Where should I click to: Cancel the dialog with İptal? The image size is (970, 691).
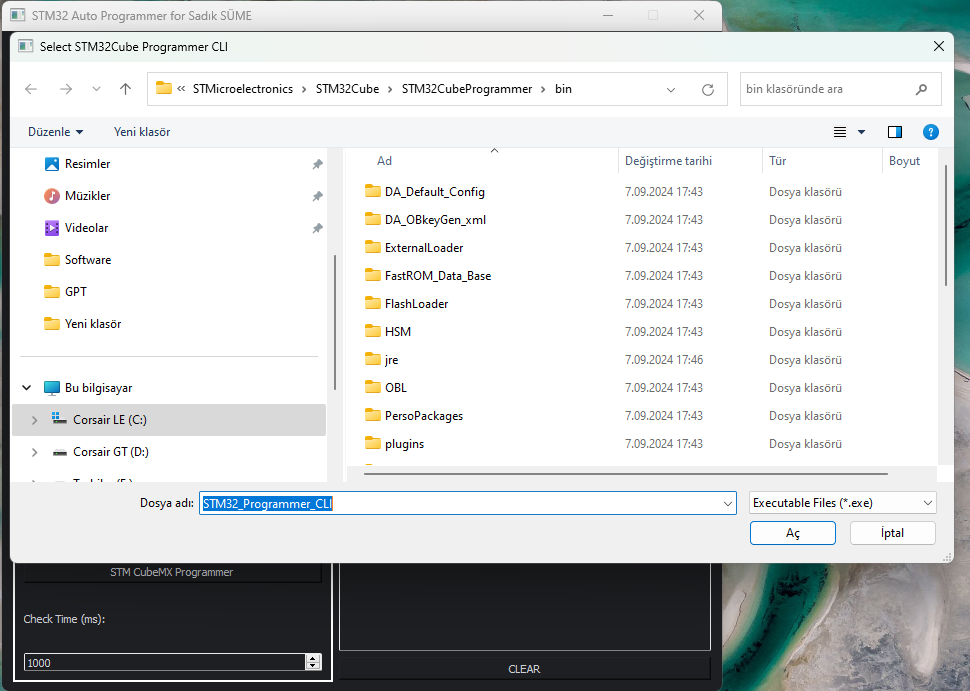[x=892, y=533]
